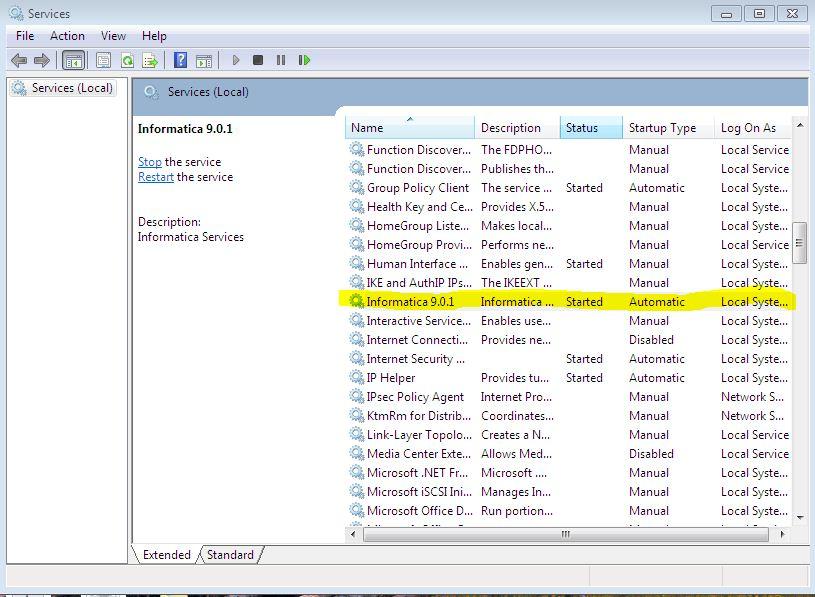
Task: Open the File menu
Action: tap(25, 36)
